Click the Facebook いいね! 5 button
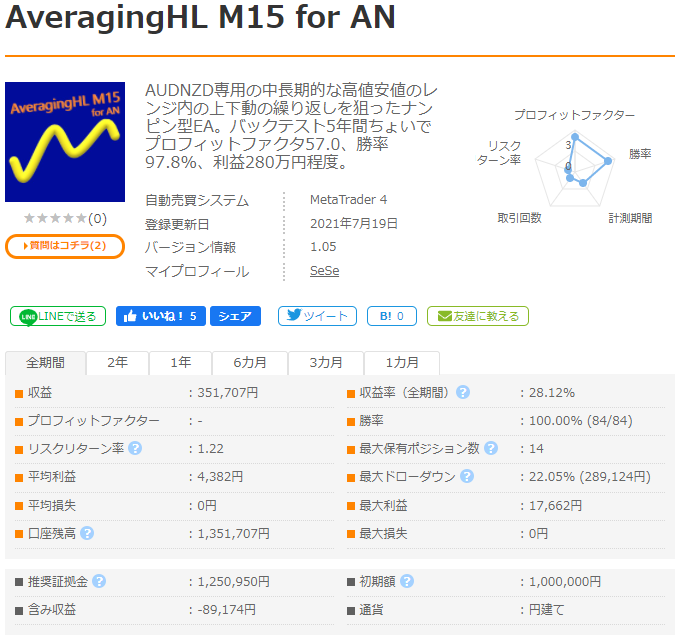This screenshot has height=635, width=680. pos(160,316)
